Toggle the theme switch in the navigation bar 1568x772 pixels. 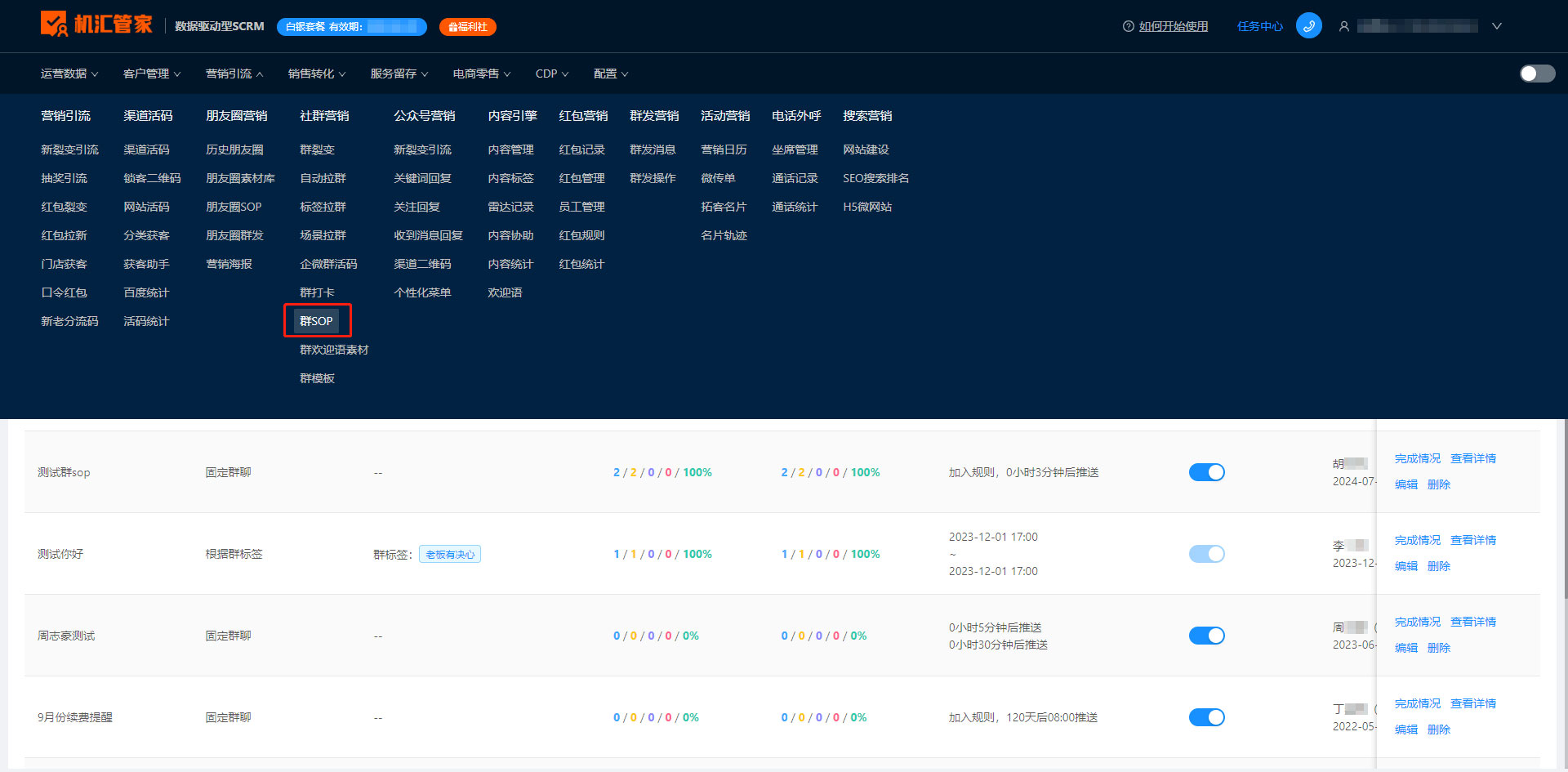[1537, 74]
